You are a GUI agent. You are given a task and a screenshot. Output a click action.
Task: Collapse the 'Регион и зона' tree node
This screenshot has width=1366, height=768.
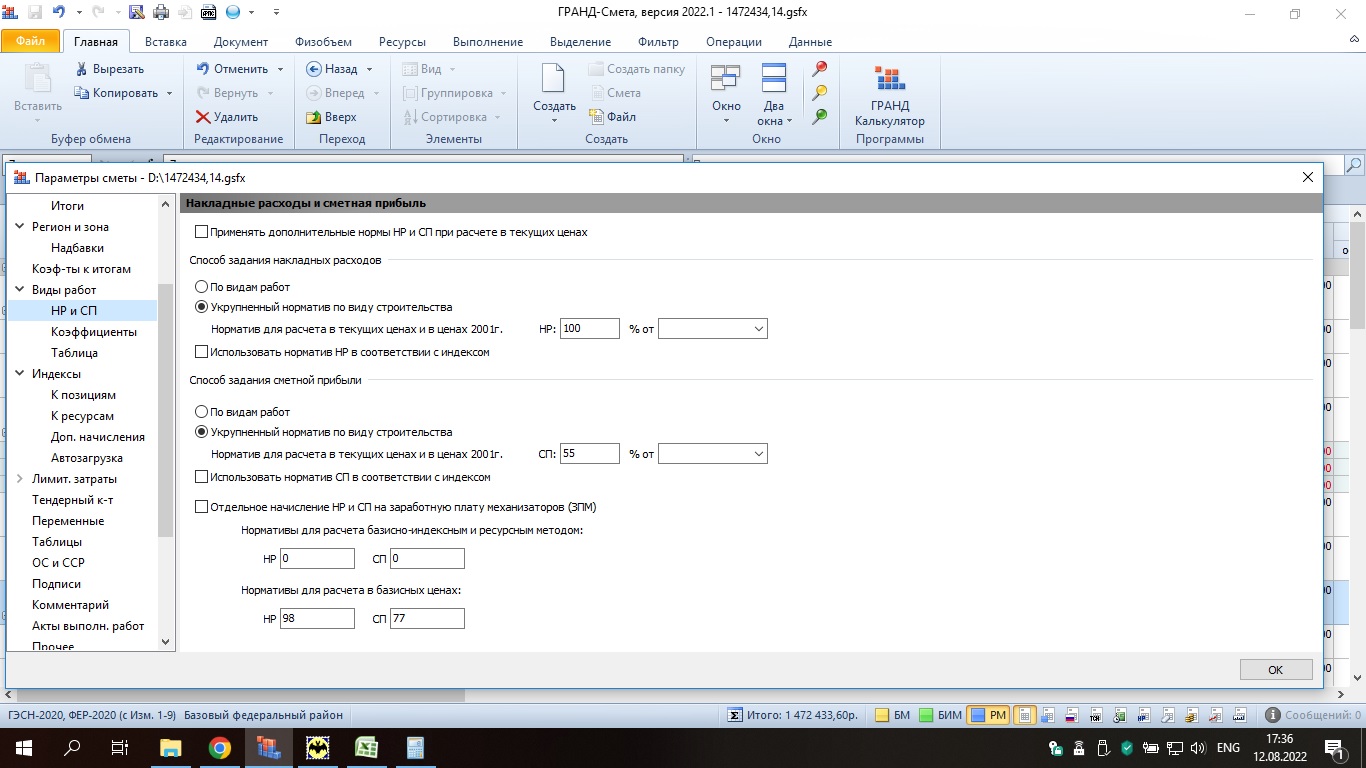point(20,227)
